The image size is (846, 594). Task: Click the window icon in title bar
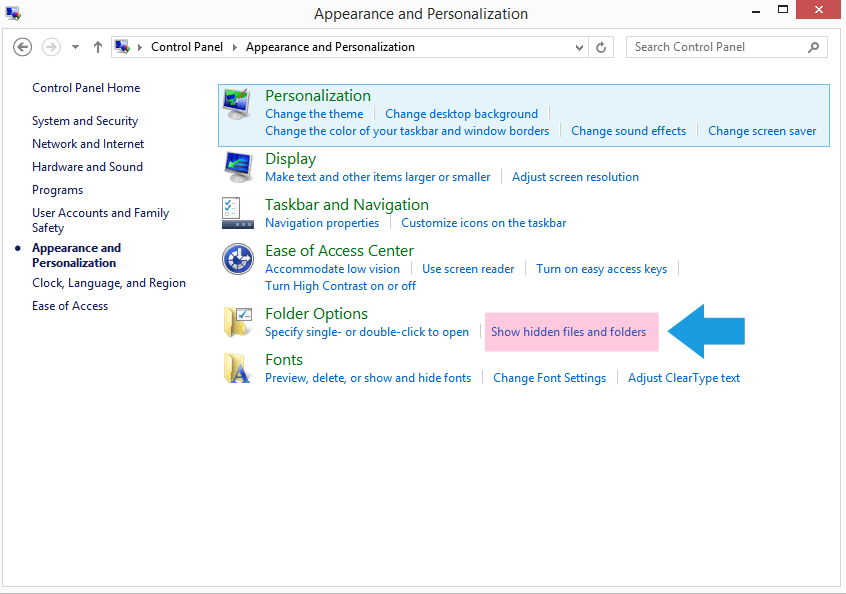pyautogui.click(x=13, y=13)
